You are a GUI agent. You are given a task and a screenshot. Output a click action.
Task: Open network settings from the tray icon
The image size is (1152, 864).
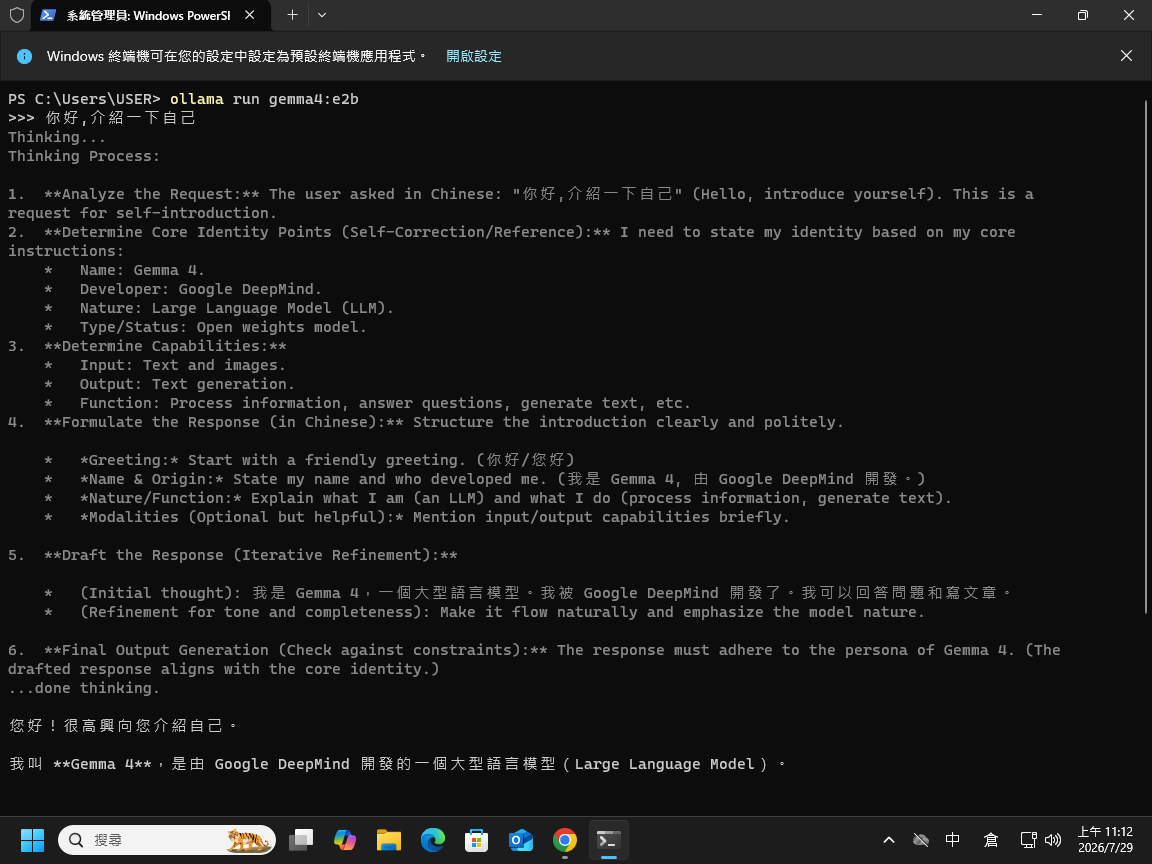coord(1029,840)
